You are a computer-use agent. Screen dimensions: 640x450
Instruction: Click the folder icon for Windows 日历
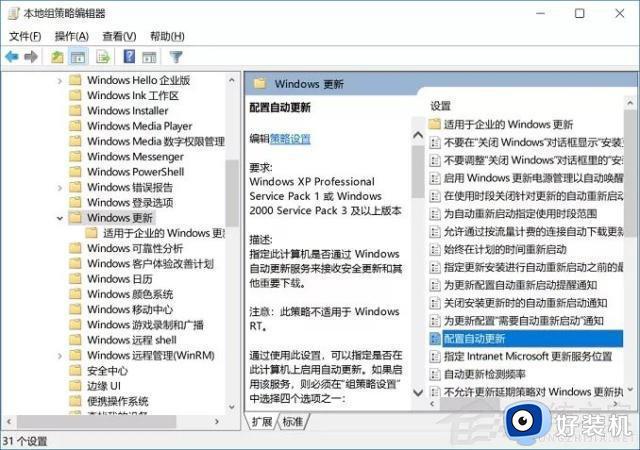pyautogui.click(x=75, y=278)
